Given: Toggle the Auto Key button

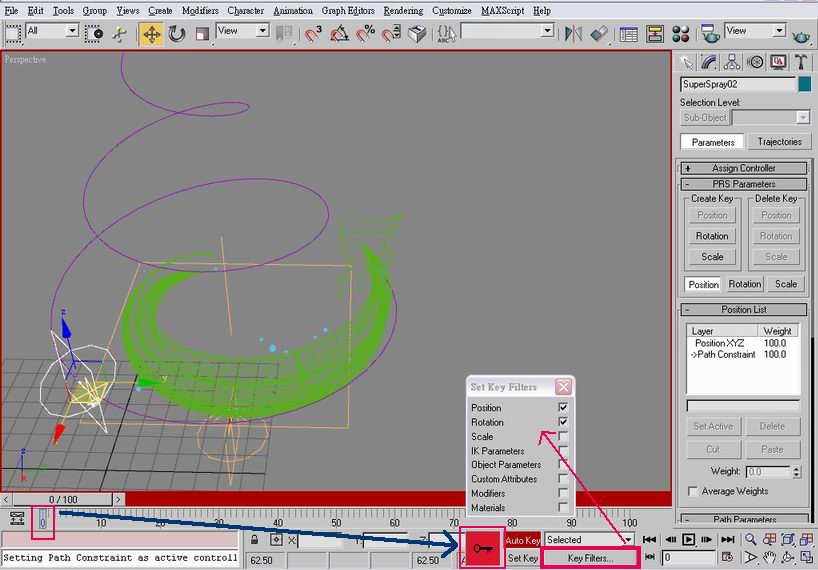Looking at the screenshot, I should pyautogui.click(x=522, y=540).
